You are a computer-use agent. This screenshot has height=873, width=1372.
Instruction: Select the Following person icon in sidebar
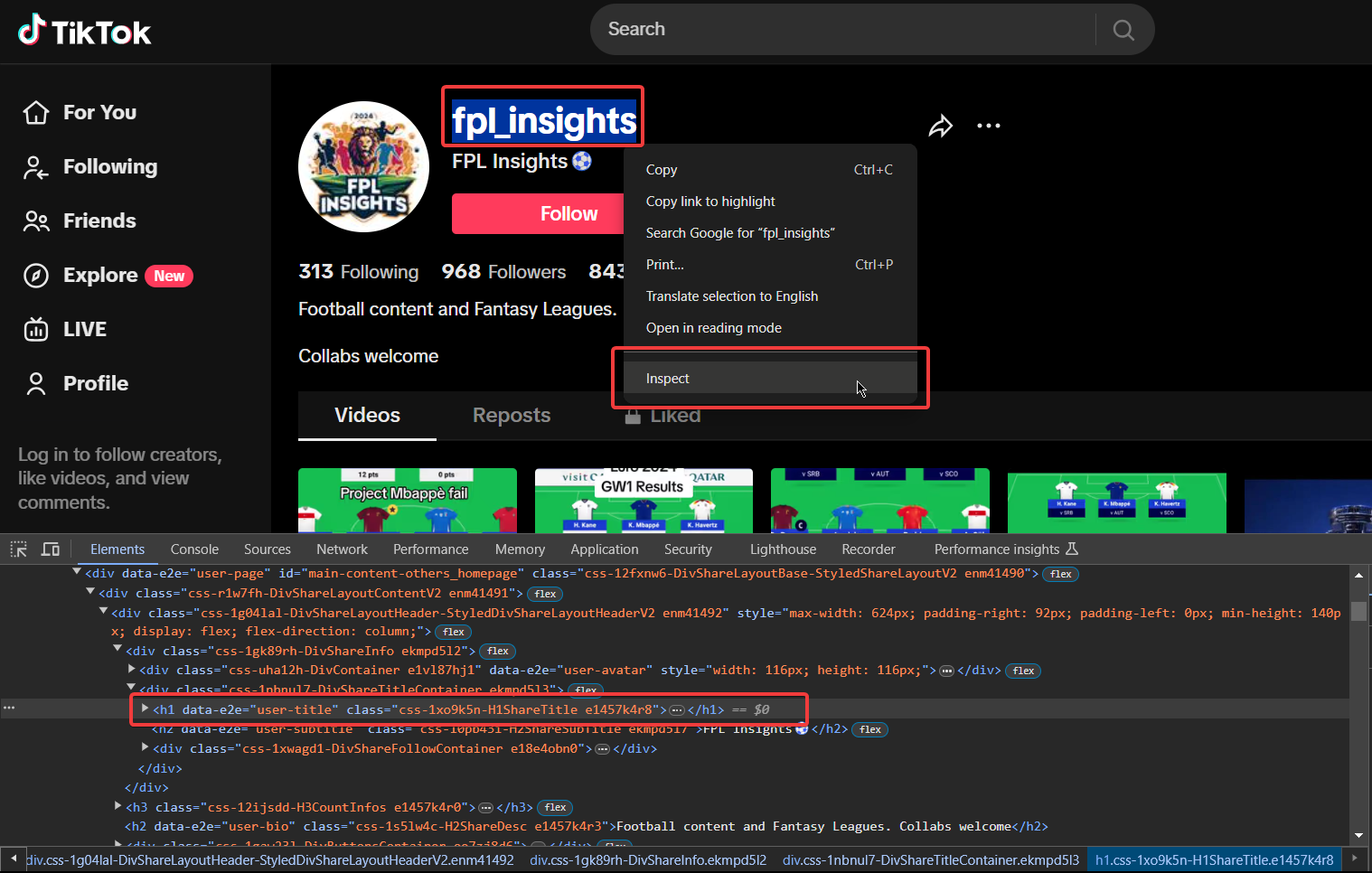point(36,167)
